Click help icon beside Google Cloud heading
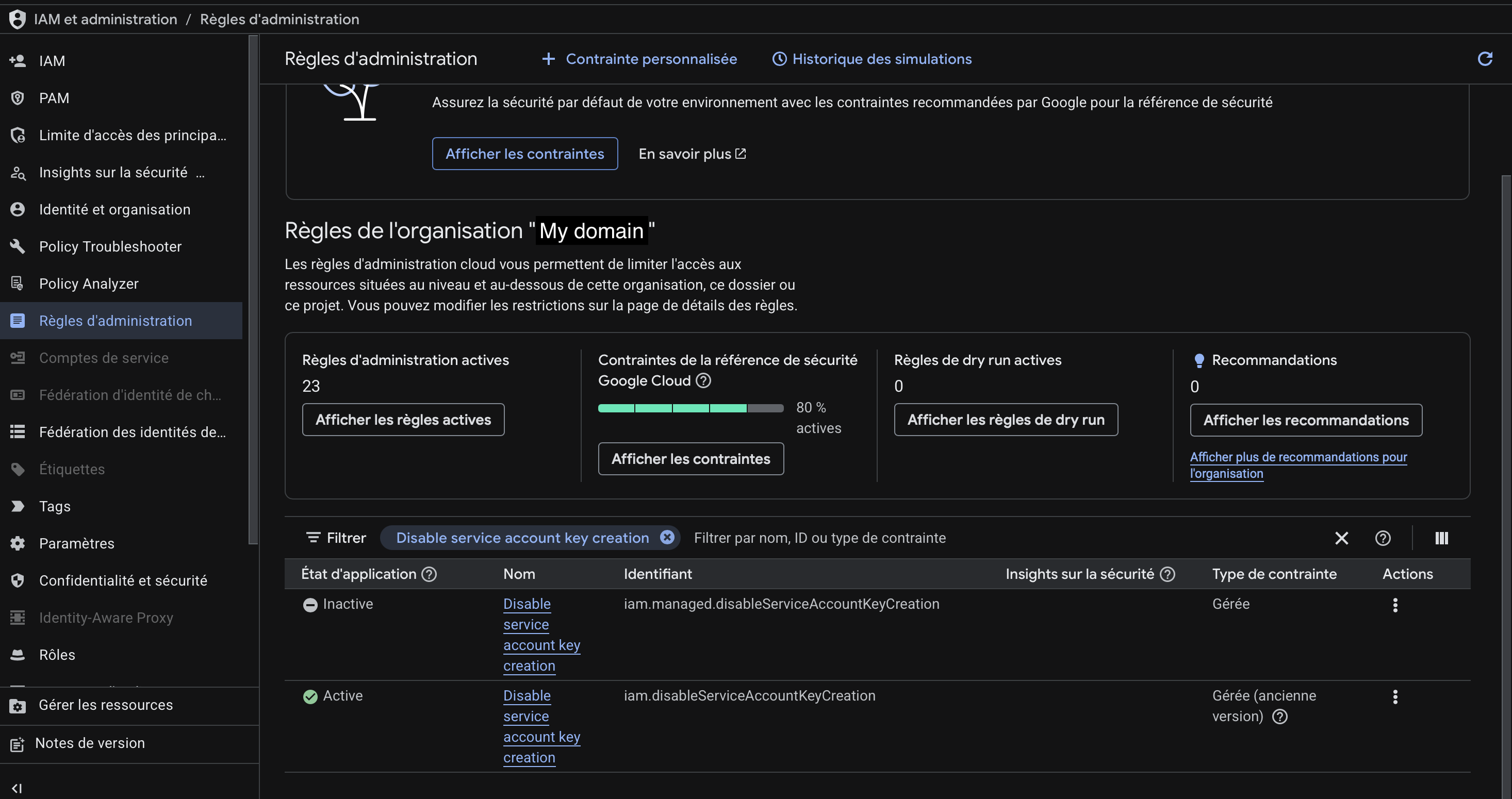 (x=703, y=381)
